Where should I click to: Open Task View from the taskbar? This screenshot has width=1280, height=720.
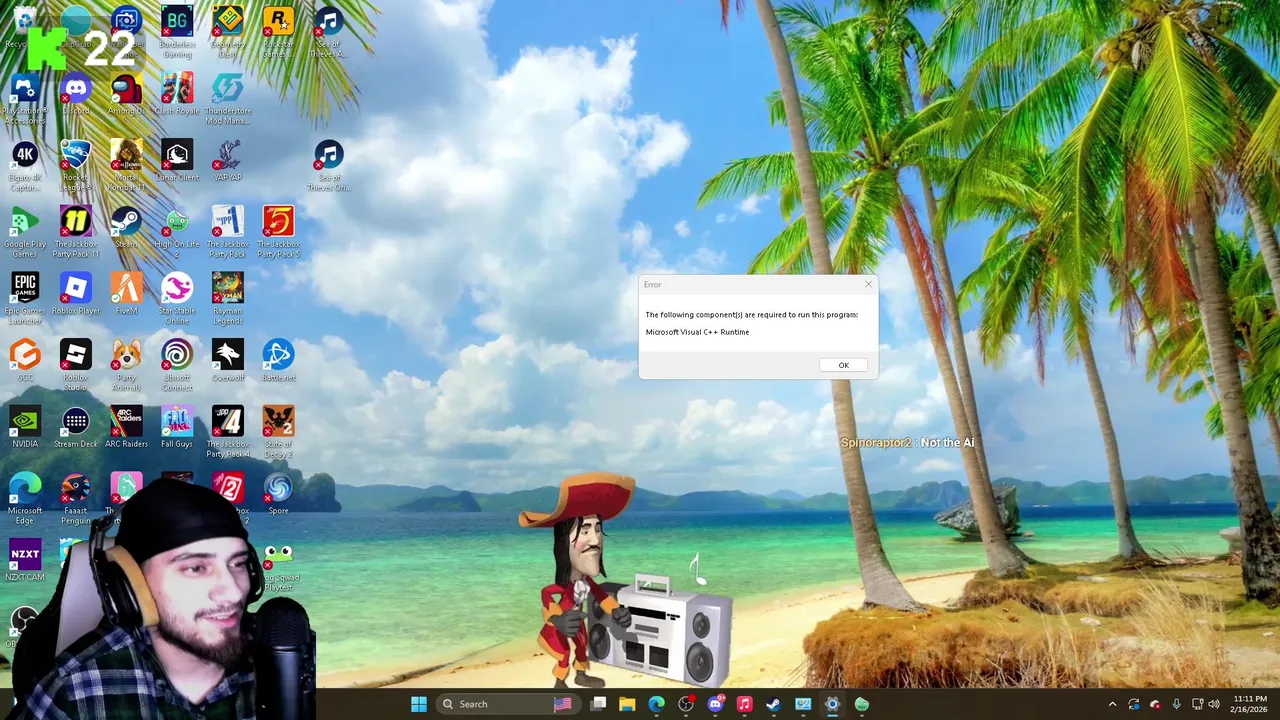(598, 704)
